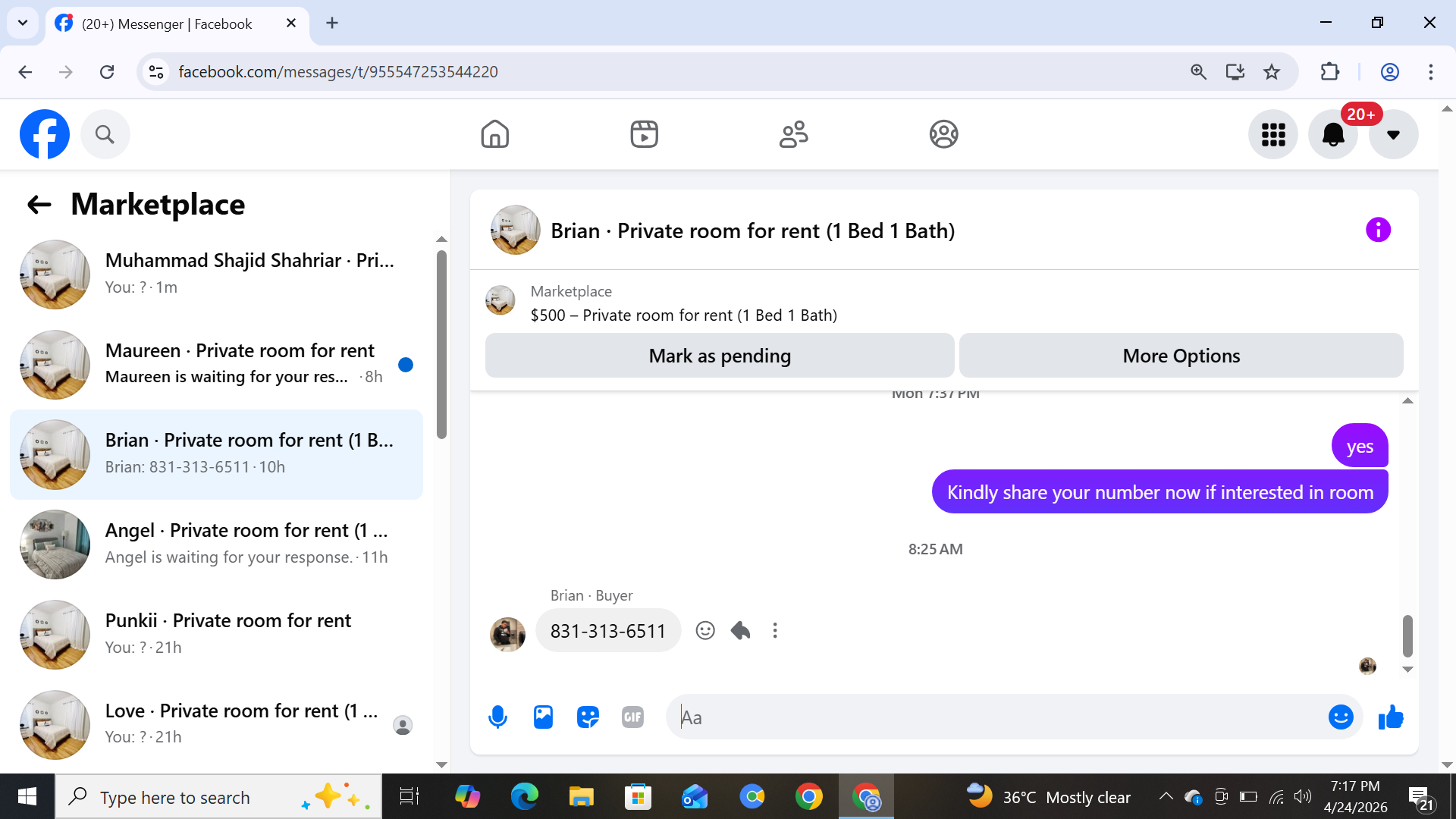Open the Windows notification center

point(1420,797)
